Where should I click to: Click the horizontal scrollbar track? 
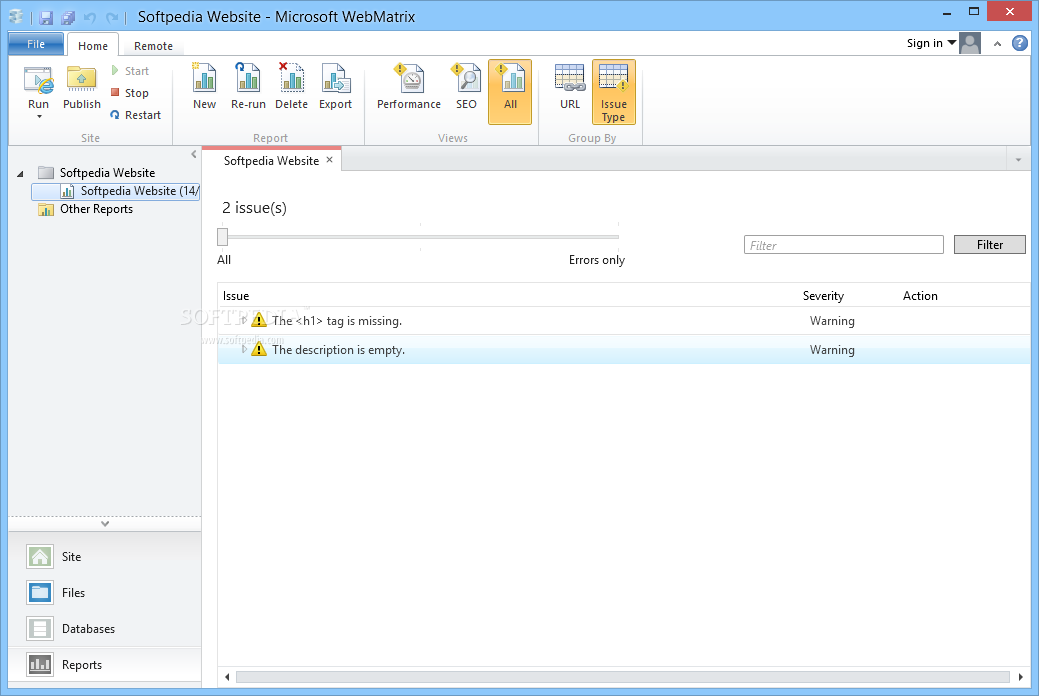pos(623,677)
